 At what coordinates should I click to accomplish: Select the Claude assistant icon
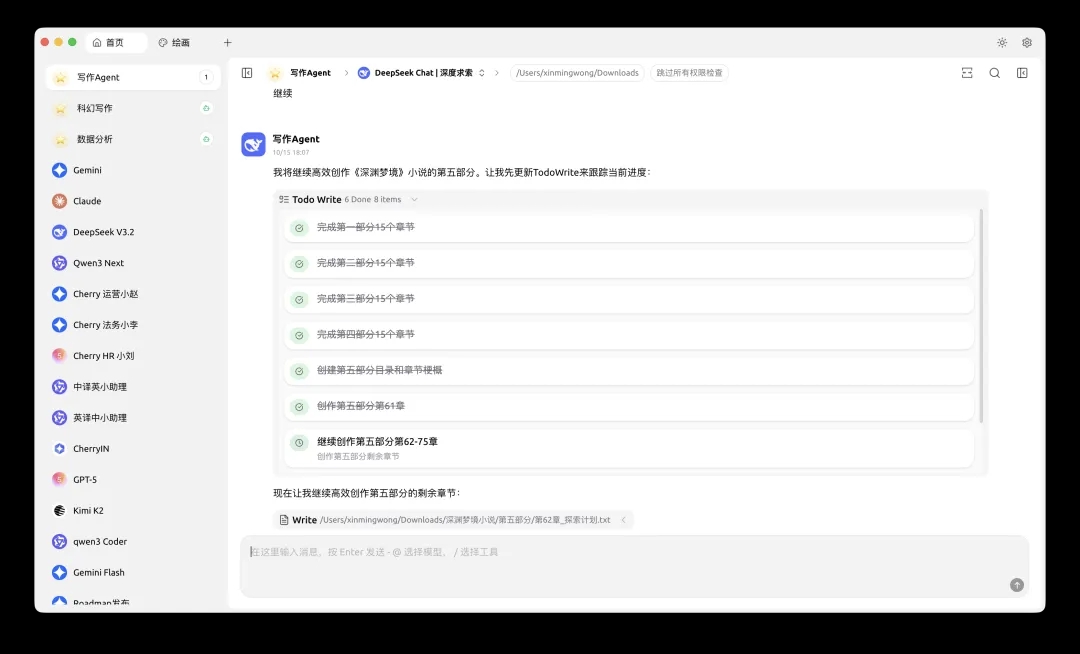[59, 201]
